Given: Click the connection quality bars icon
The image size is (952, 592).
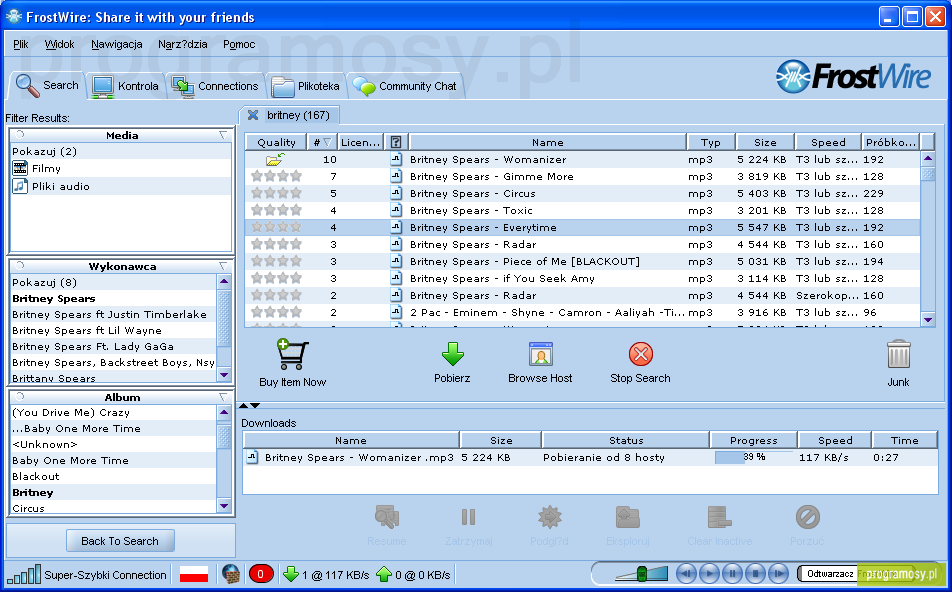Looking at the screenshot, I should (x=24, y=574).
